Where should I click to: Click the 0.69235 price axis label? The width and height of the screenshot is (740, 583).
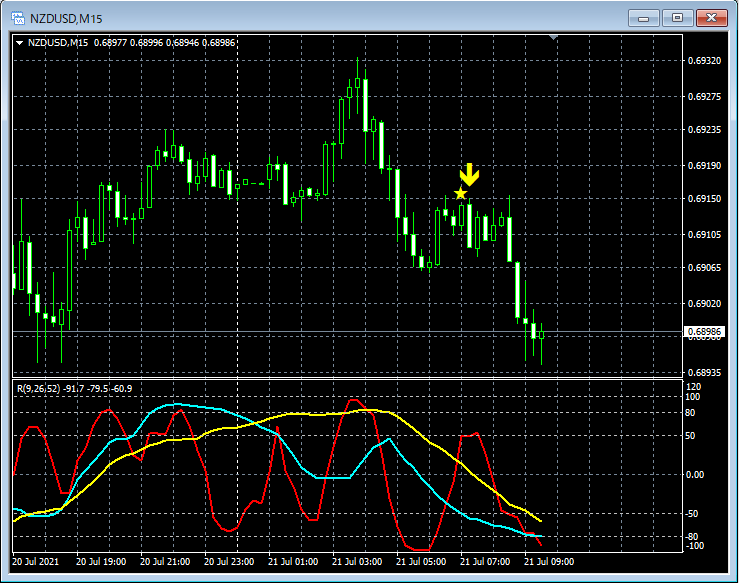705,129
